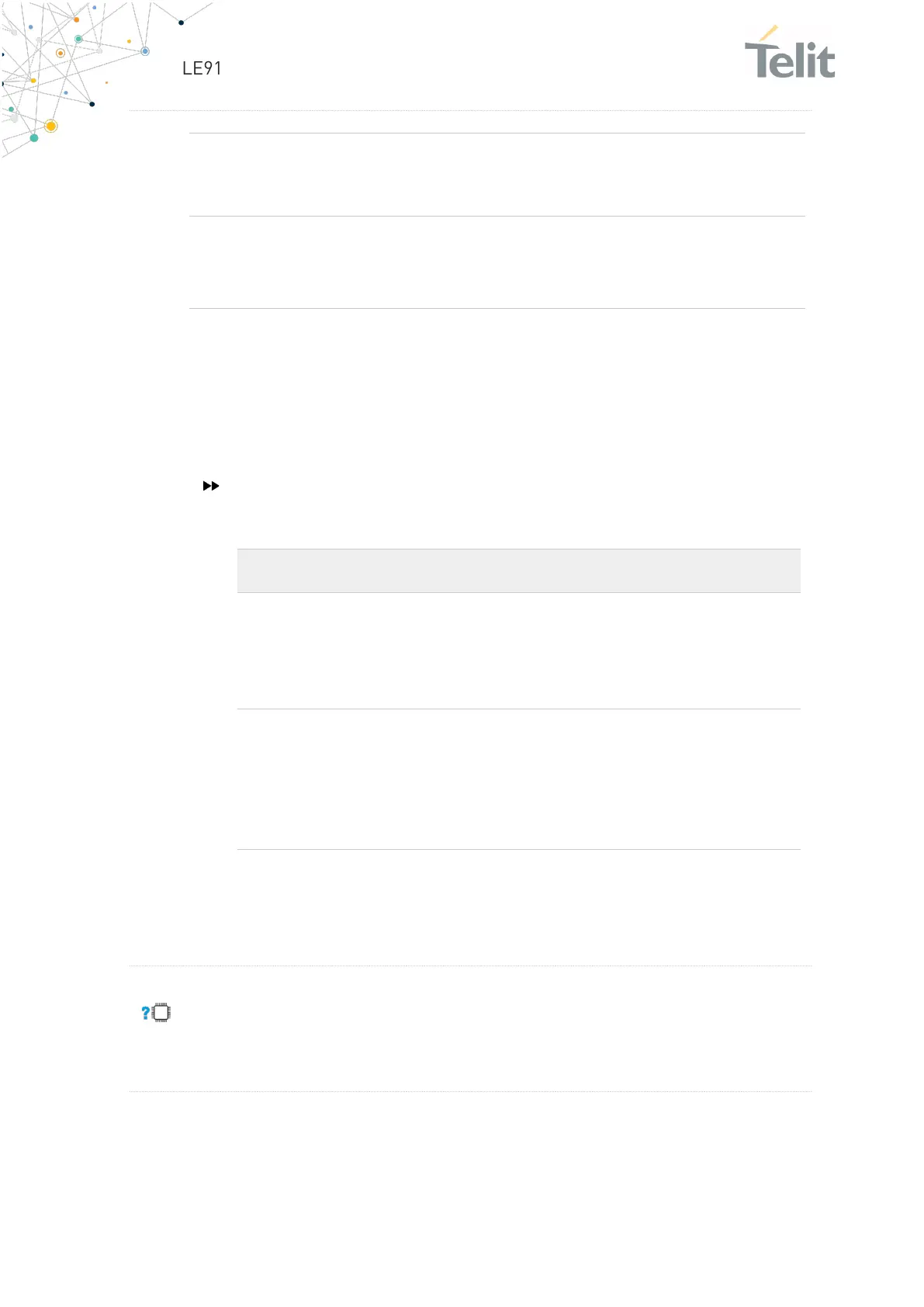Click the tiny orange square speck
924x1307 pixels.
106,82
